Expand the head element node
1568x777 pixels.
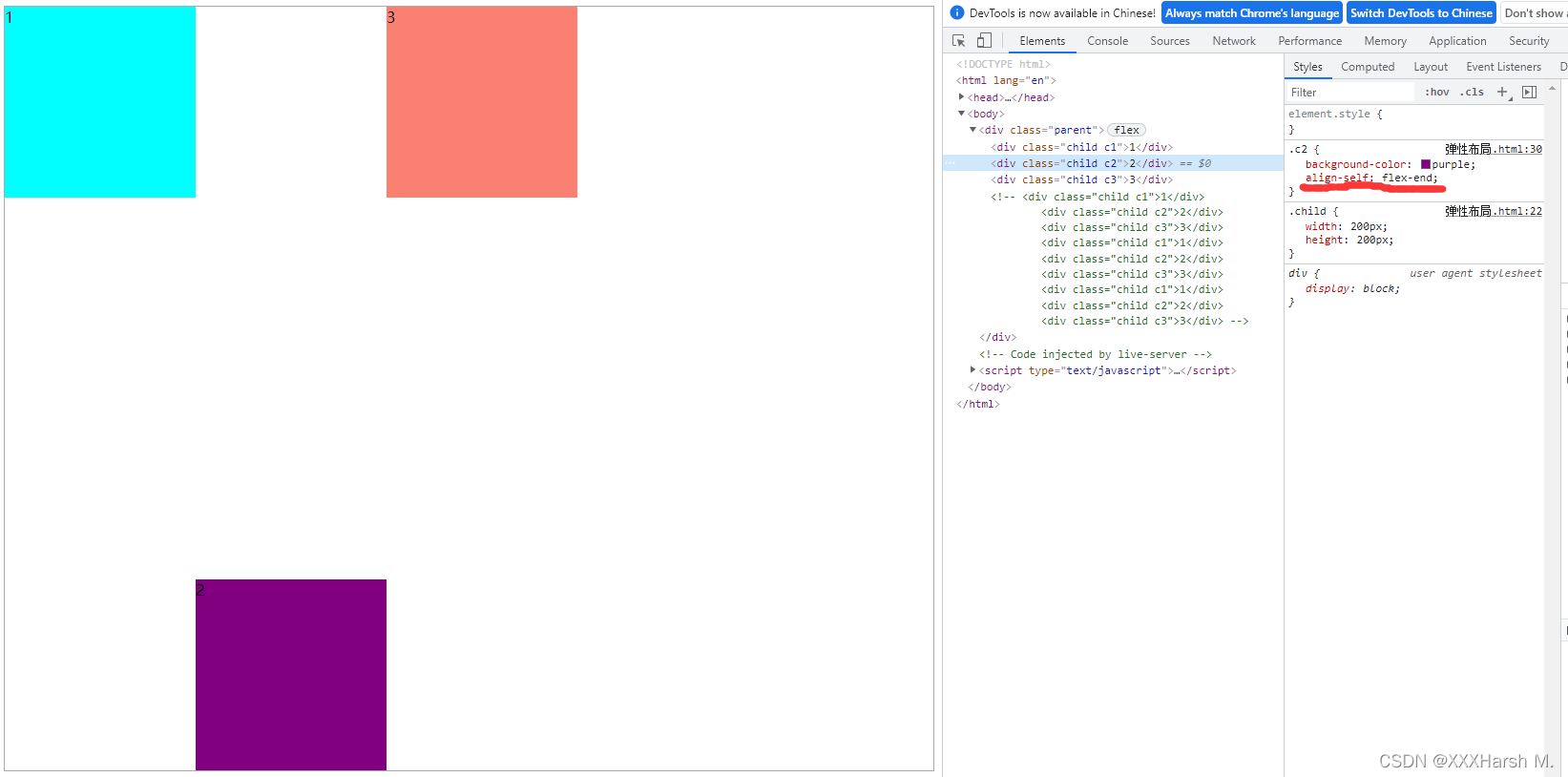click(x=961, y=97)
